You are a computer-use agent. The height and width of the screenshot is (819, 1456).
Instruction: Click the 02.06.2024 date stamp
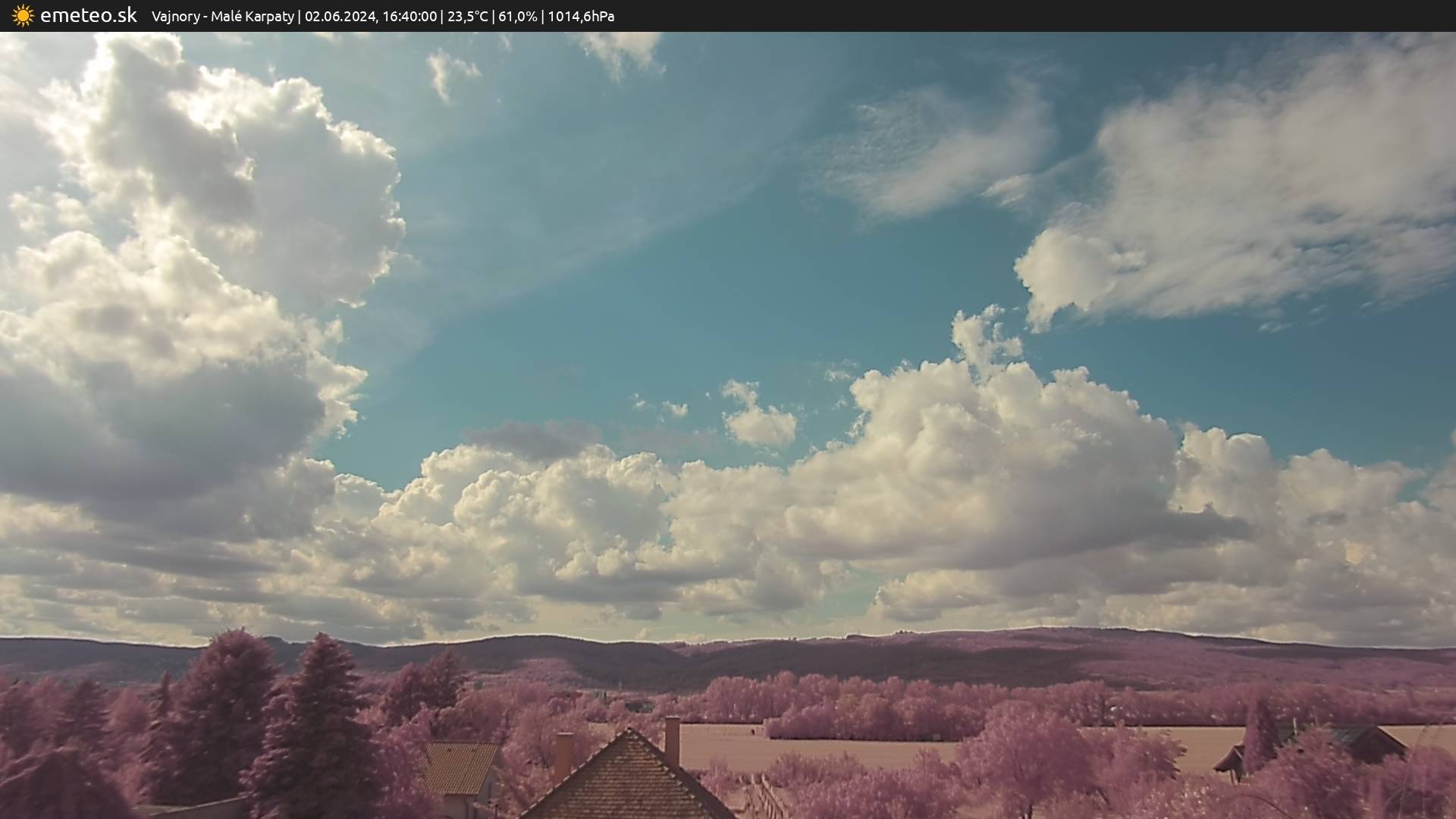(340, 16)
